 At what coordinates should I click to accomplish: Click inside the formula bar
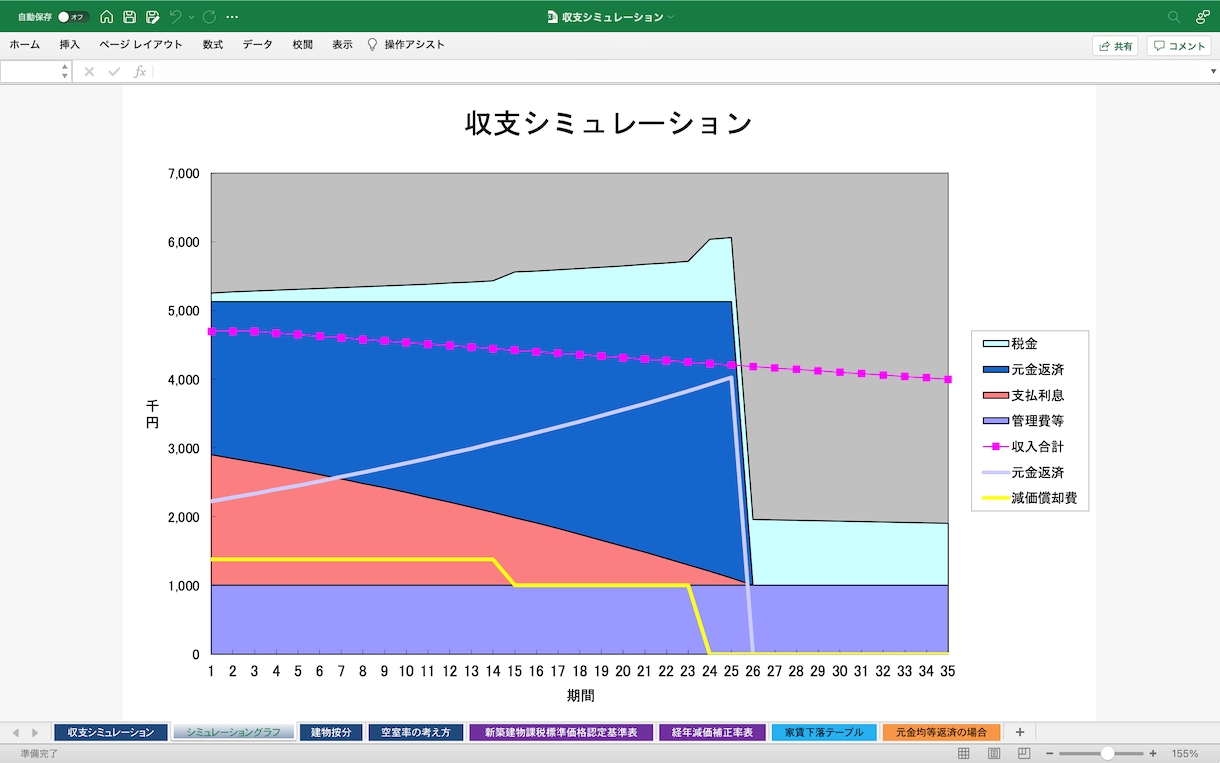[x=680, y=72]
